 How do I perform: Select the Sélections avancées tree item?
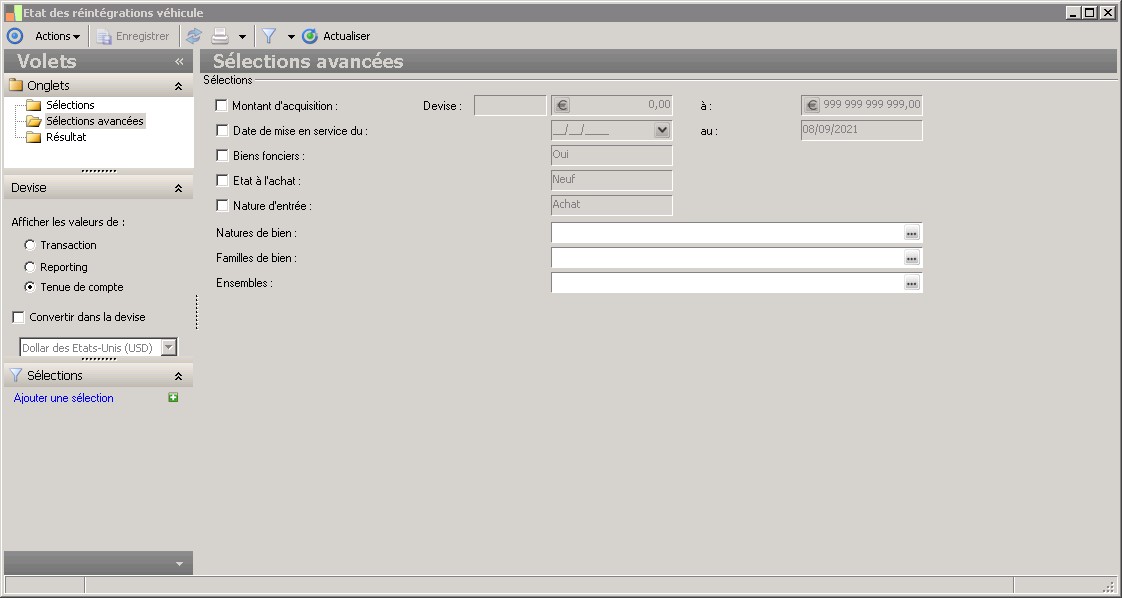tap(95, 121)
